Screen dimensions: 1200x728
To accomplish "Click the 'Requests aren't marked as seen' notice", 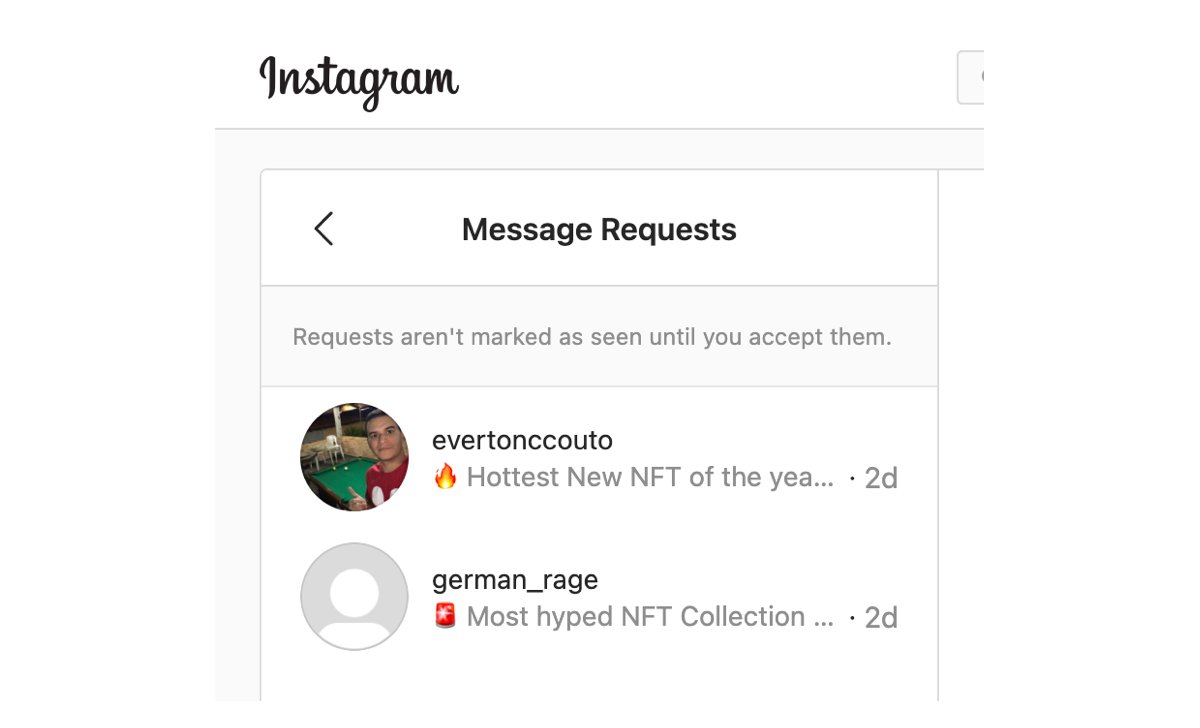I will pos(591,337).
